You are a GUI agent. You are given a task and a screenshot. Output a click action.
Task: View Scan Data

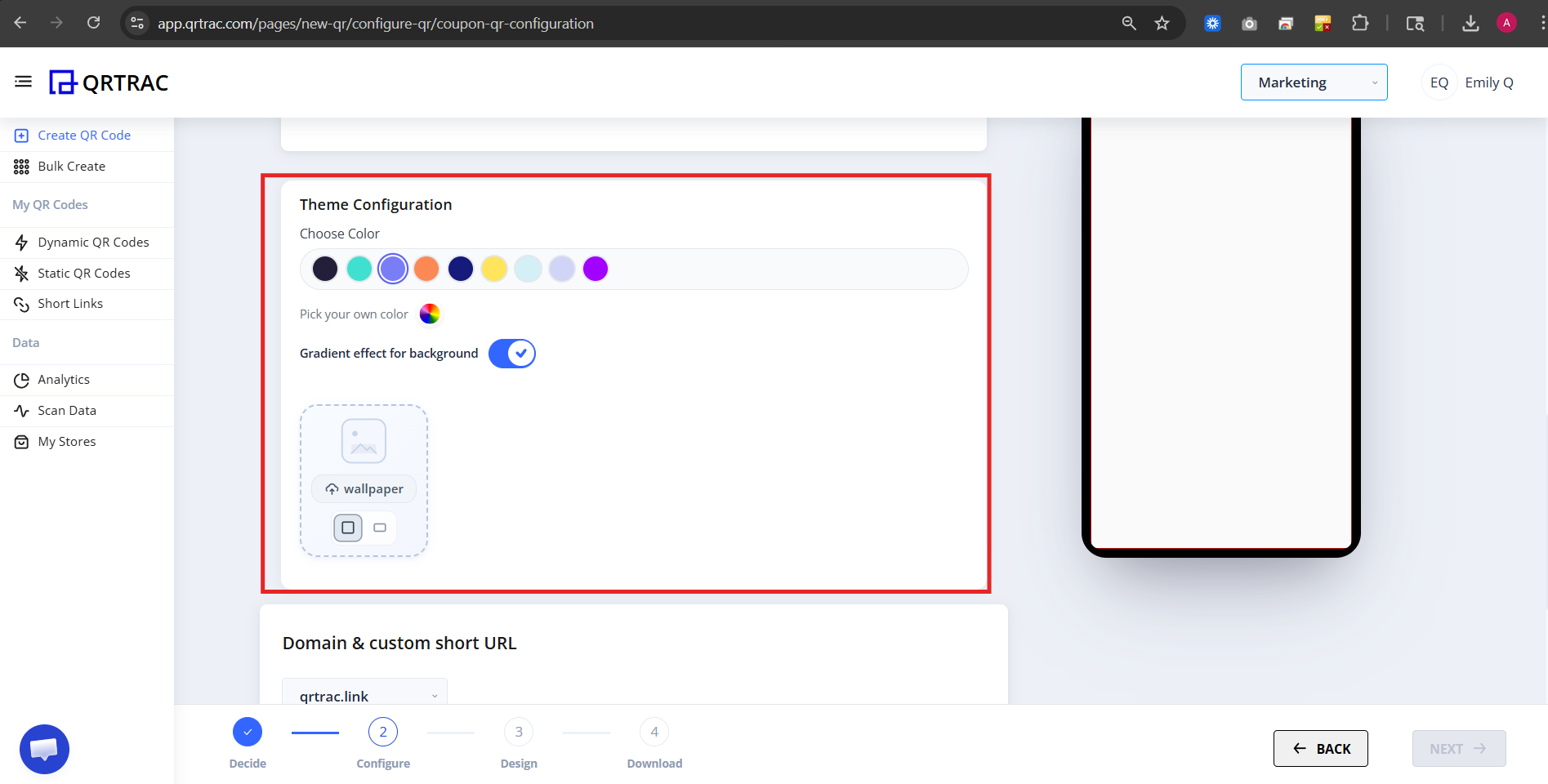tap(68, 410)
